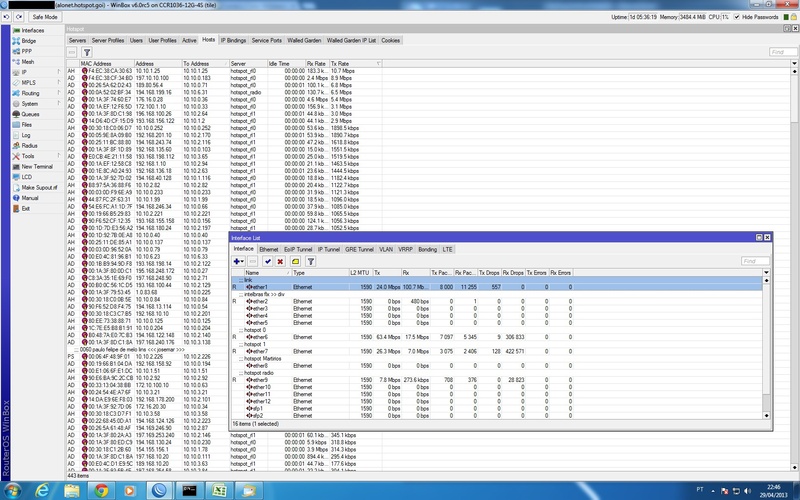This screenshot has height=500, width=800.
Task: Open the Service Ports tab
Action: tap(266, 40)
